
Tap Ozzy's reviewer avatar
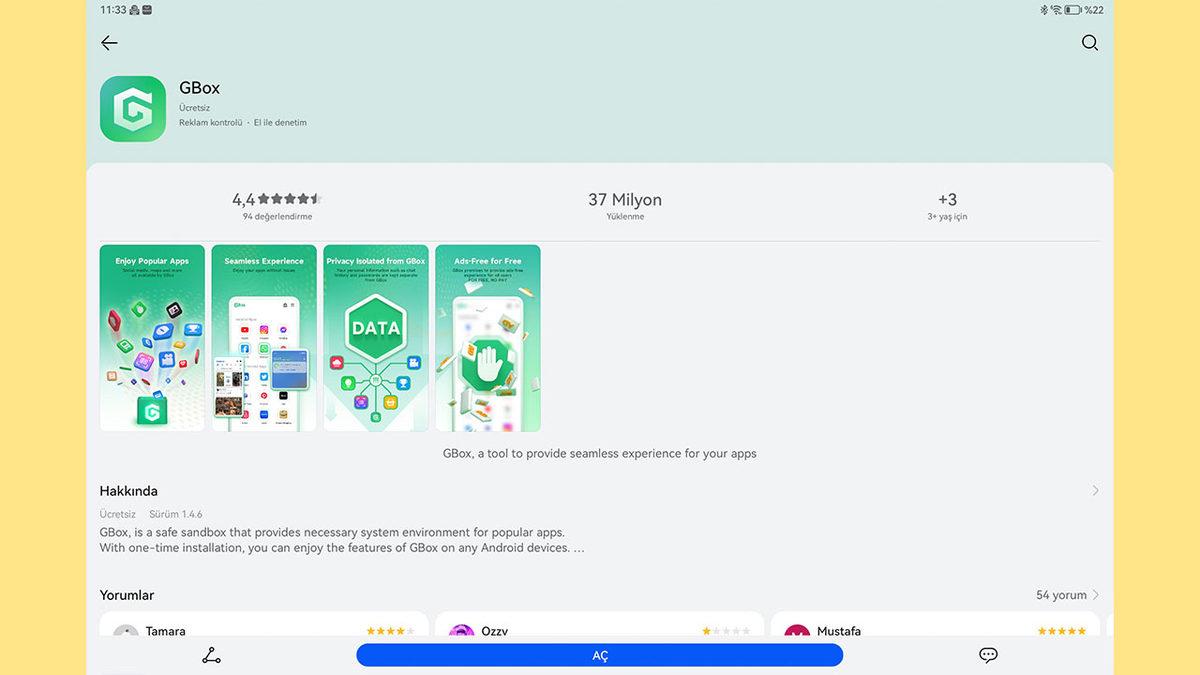[x=461, y=633]
